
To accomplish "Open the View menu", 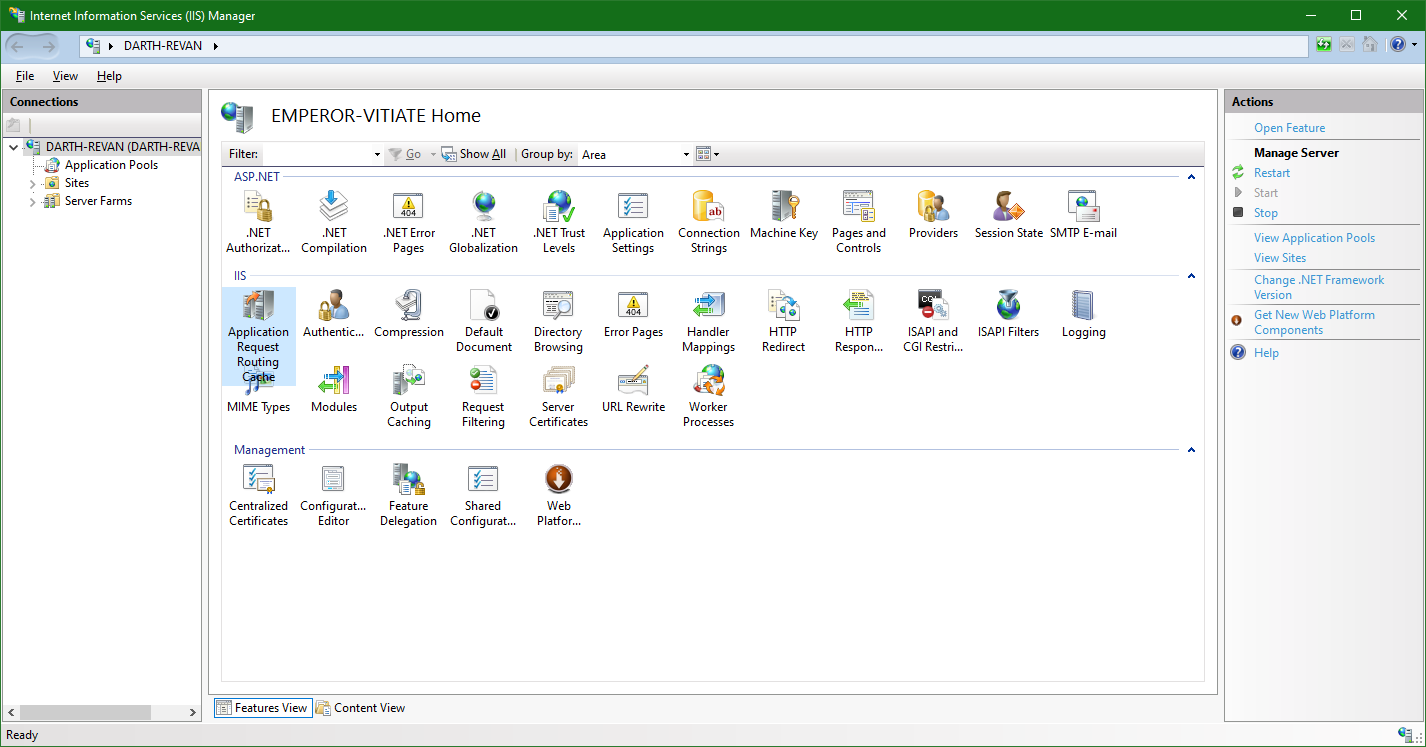I will [64, 75].
